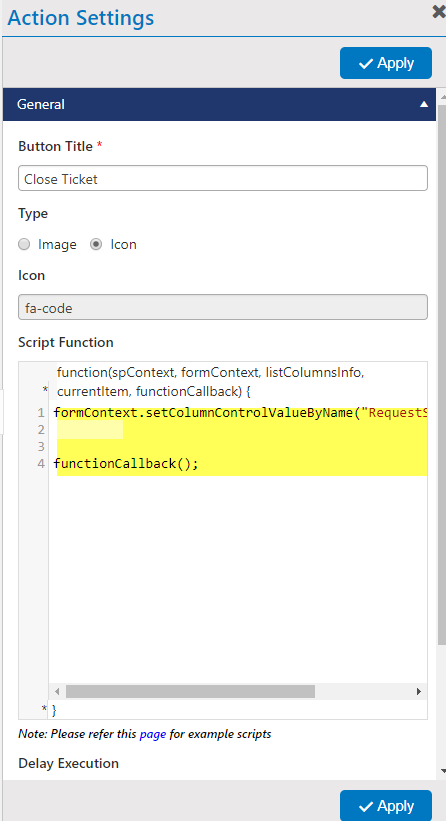This screenshot has height=821, width=446.
Task: Place cursor on empty code line 2
Action: 240,430
